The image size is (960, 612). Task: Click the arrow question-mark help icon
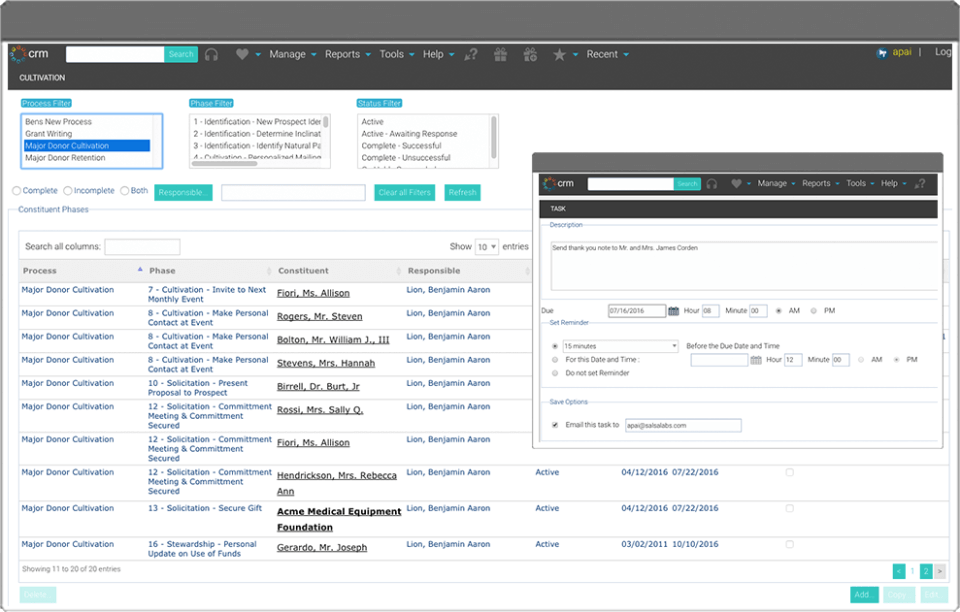point(471,54)
